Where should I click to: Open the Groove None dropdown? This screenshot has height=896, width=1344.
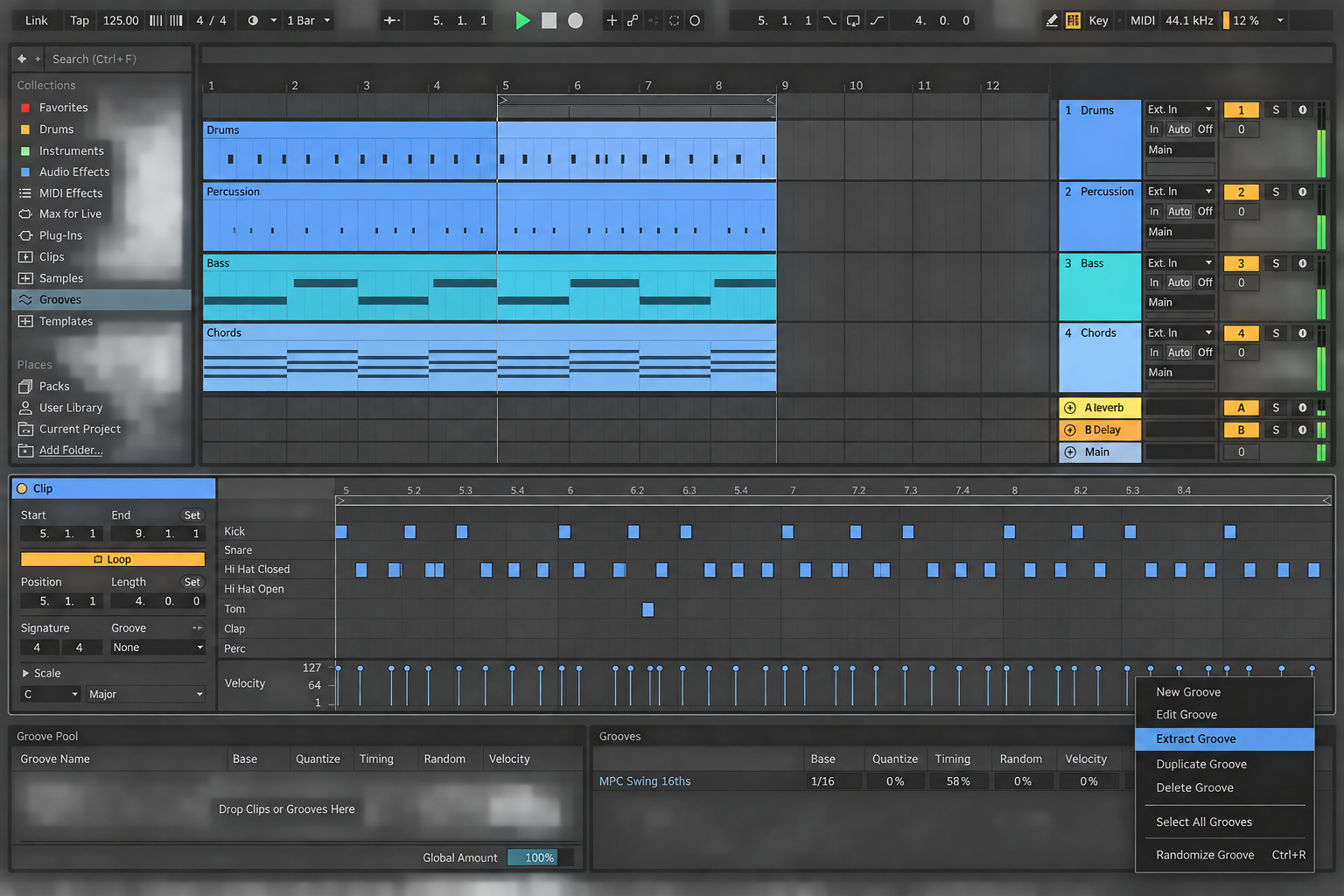157,647
